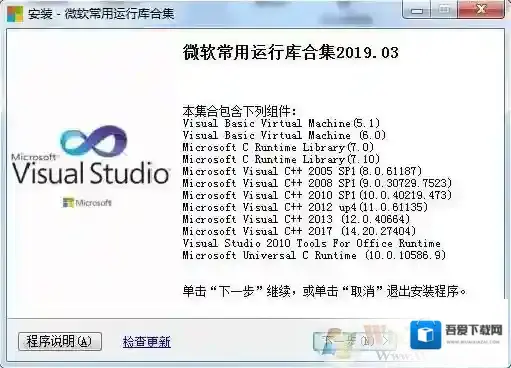Select the line Visual Basic Virtual Machine (6.0)
This screenshot has width=511, height=368.
(x=284, y=135)
